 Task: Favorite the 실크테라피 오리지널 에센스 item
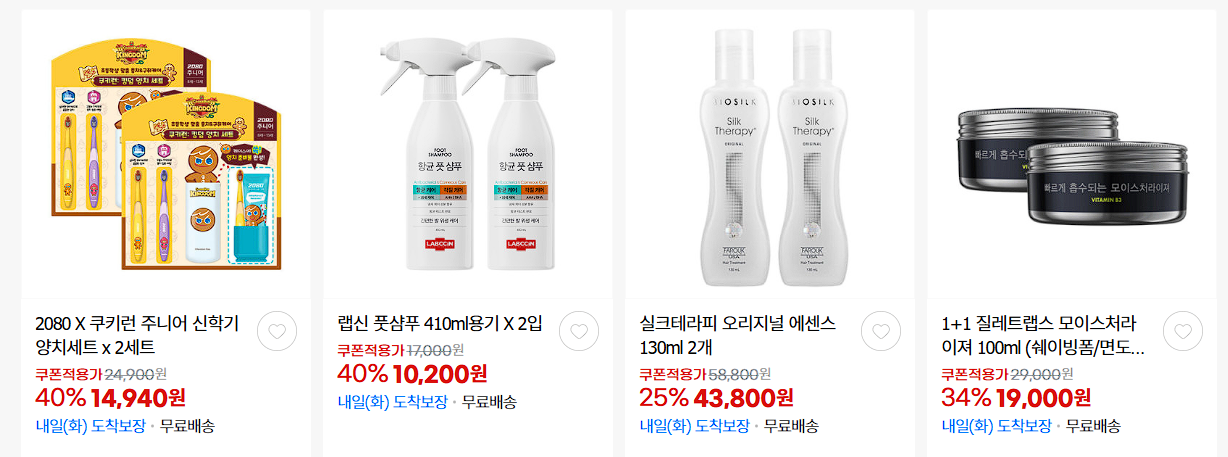coord(881,332)
